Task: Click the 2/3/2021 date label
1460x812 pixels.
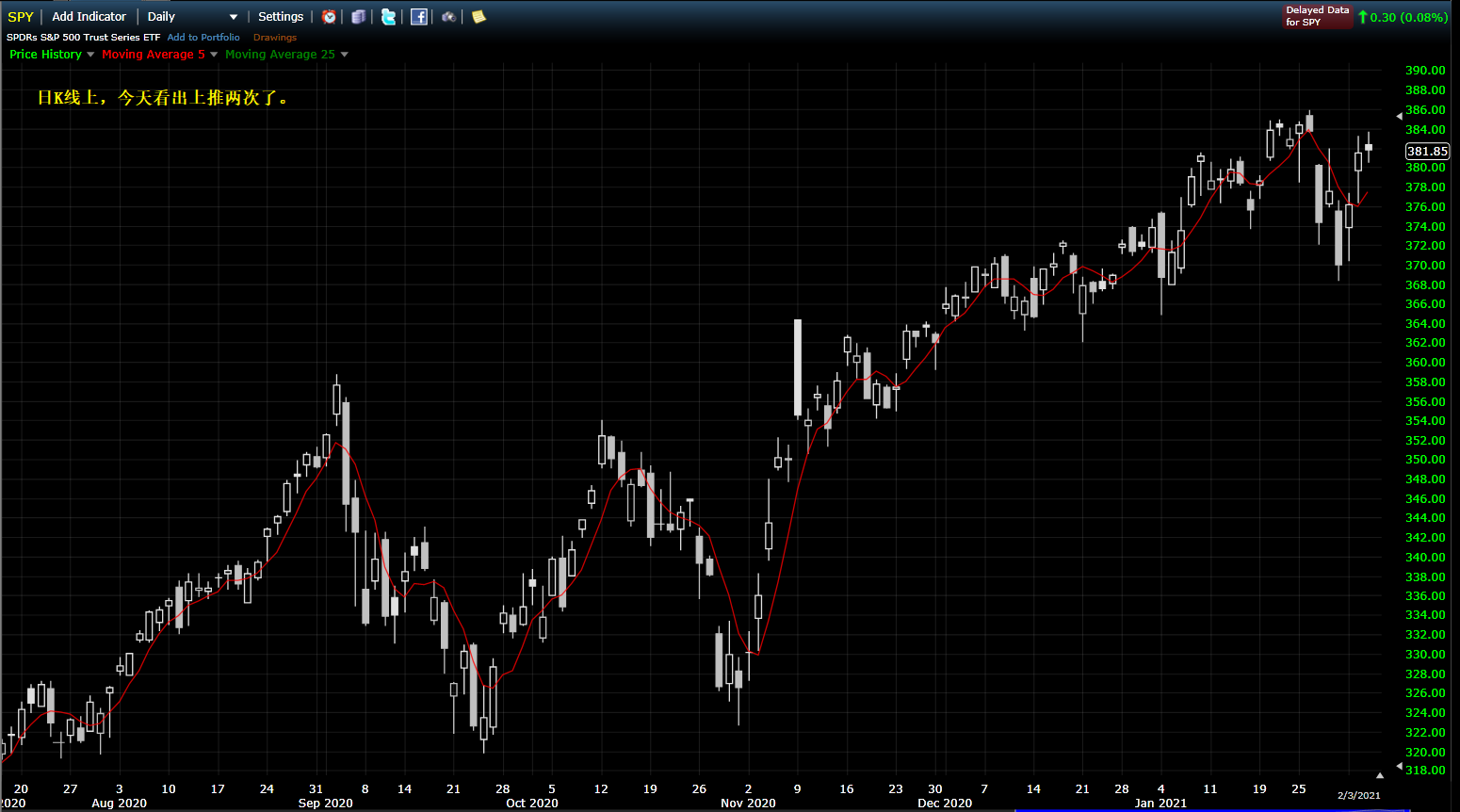Action: (x=1359, y=796)
